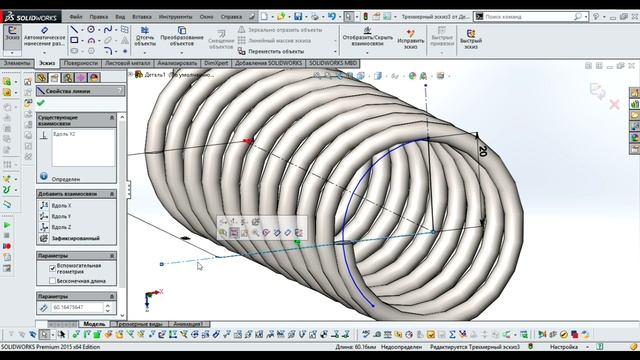Switch to Листовой металл ribbon tab

127,63
